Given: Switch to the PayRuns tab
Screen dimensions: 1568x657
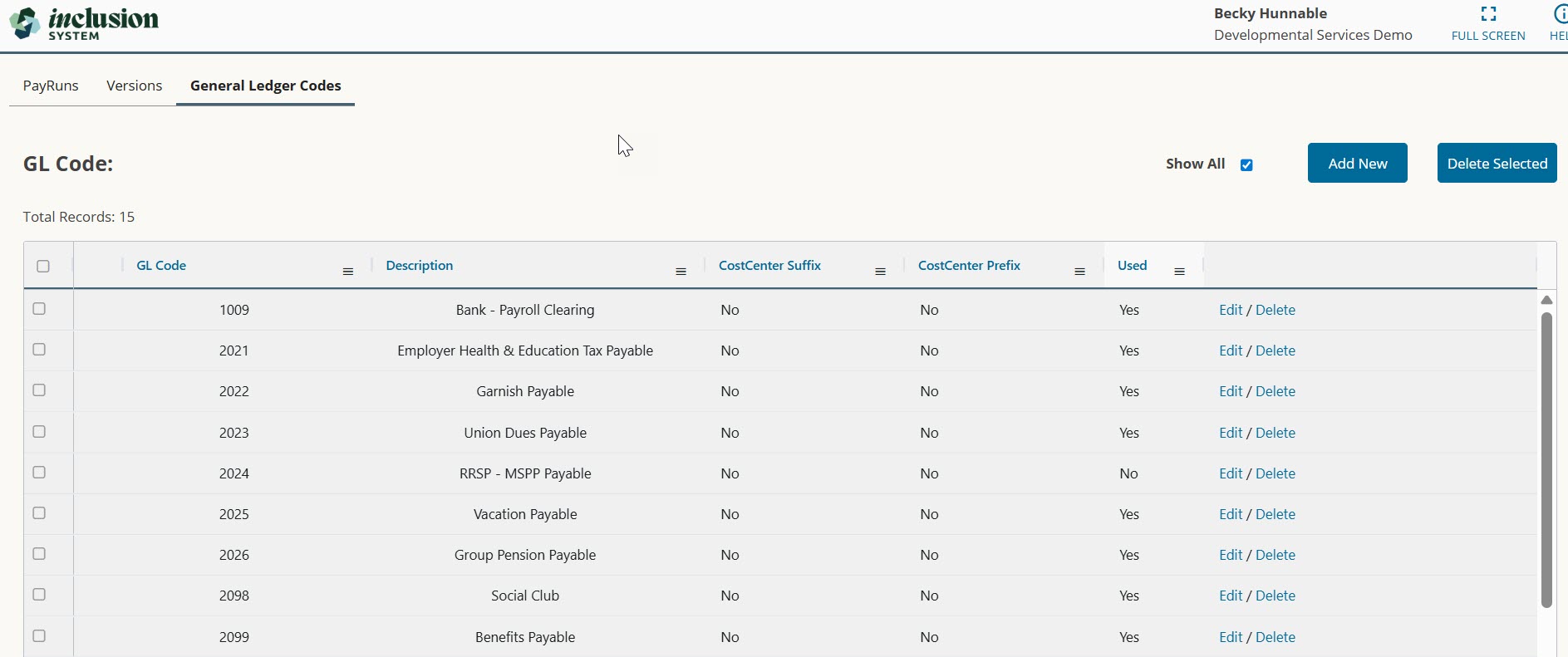Looking at the screenshot, I should click(x=51, y=86).
